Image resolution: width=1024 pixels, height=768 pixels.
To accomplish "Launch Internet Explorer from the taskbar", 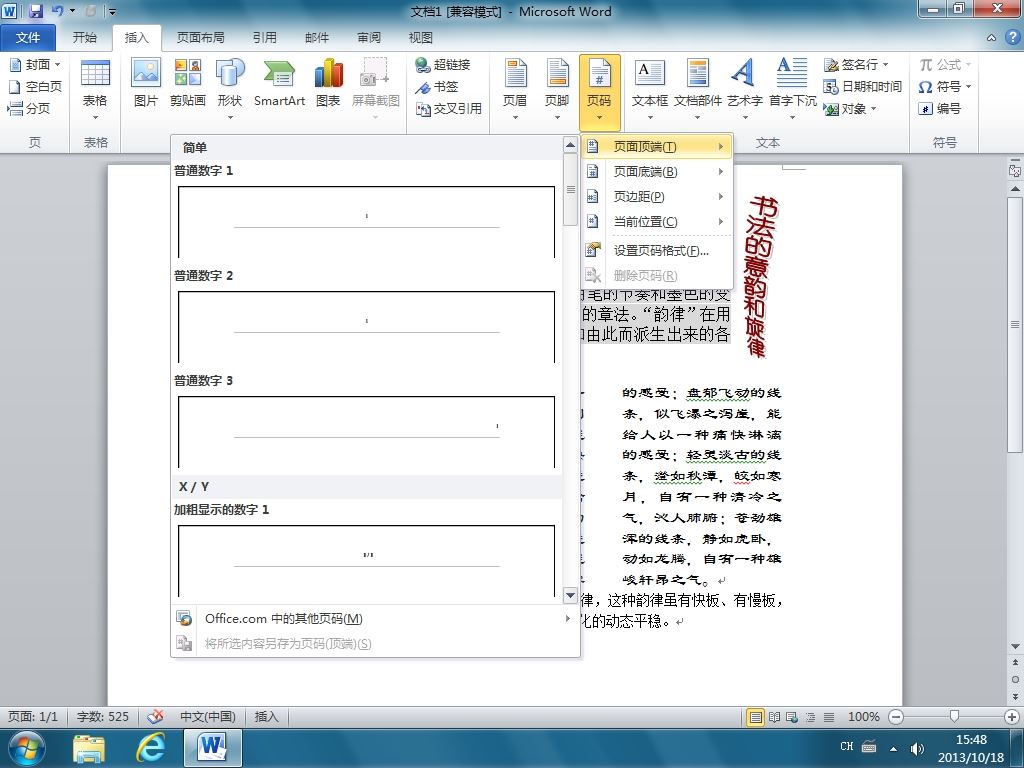I will pyautogui.click(x=150, y=748).
